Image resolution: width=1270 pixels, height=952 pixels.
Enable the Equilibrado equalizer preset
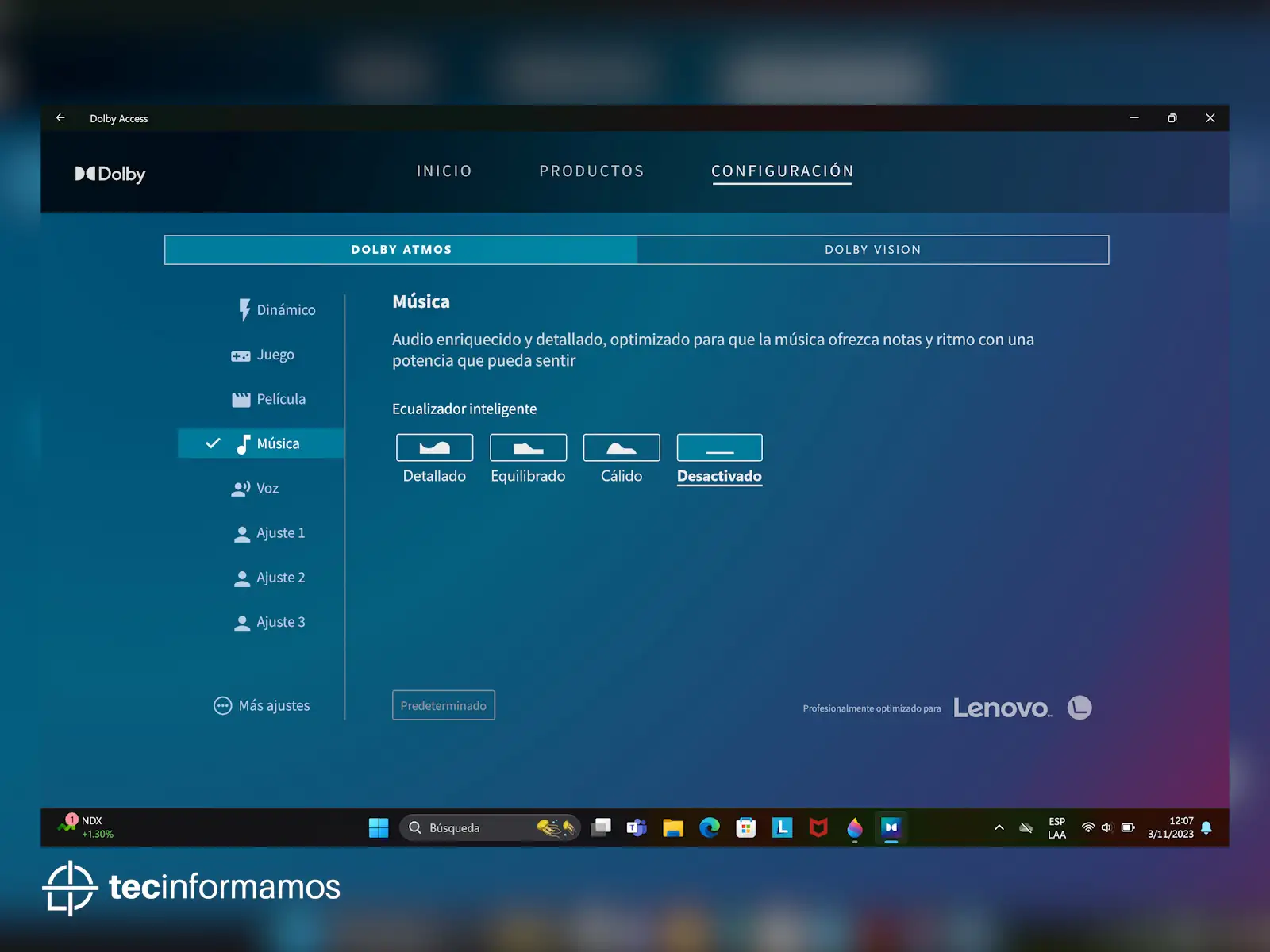pos(528,447)
